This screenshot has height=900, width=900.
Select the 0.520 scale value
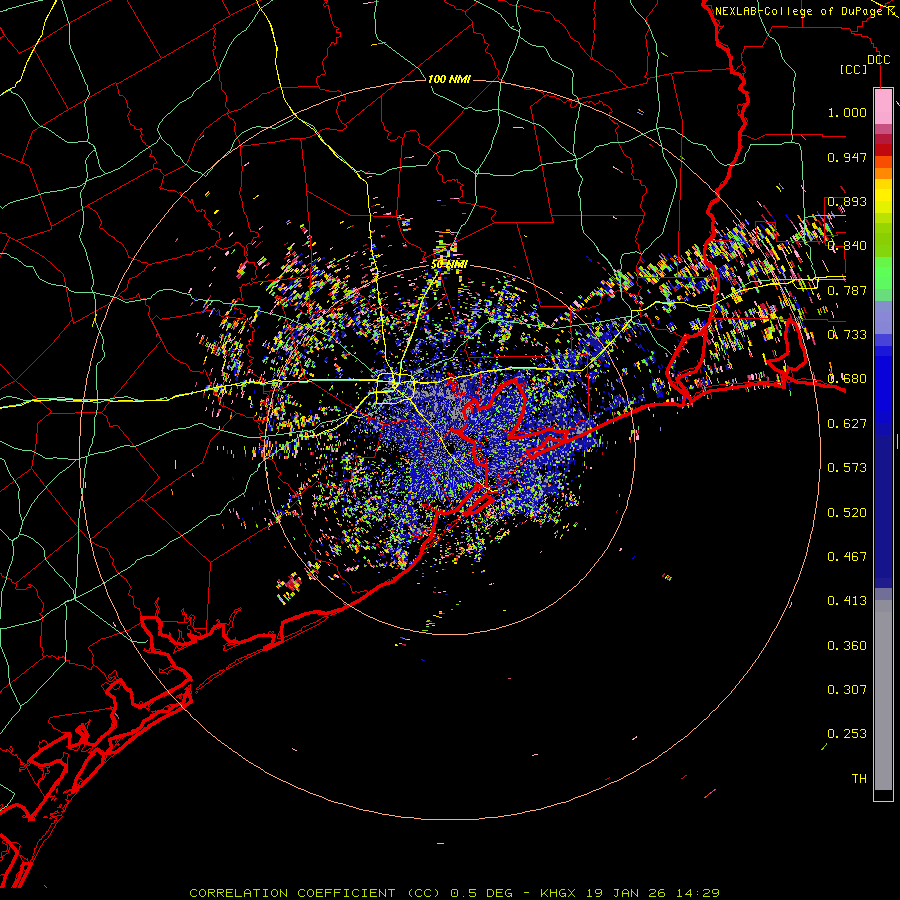click(847, 513)
